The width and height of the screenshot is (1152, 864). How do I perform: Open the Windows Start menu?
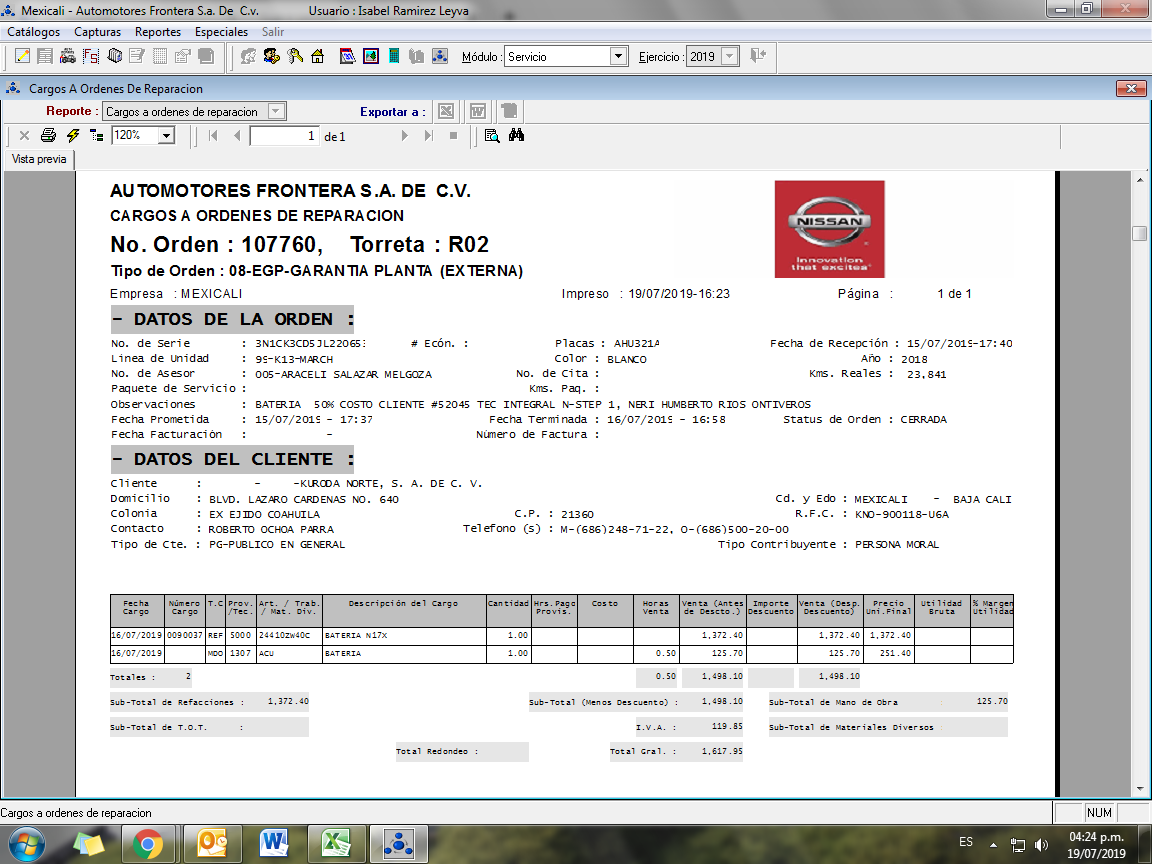click(26, 843)
